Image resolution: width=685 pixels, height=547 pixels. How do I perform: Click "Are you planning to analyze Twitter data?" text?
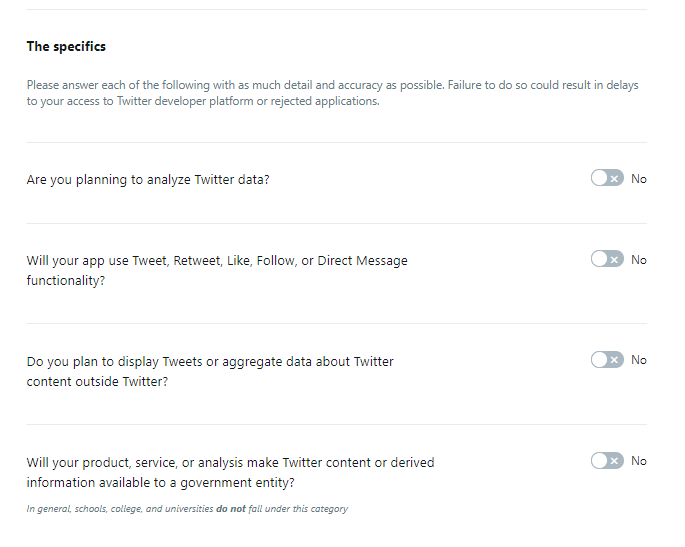tap(148, 180)
